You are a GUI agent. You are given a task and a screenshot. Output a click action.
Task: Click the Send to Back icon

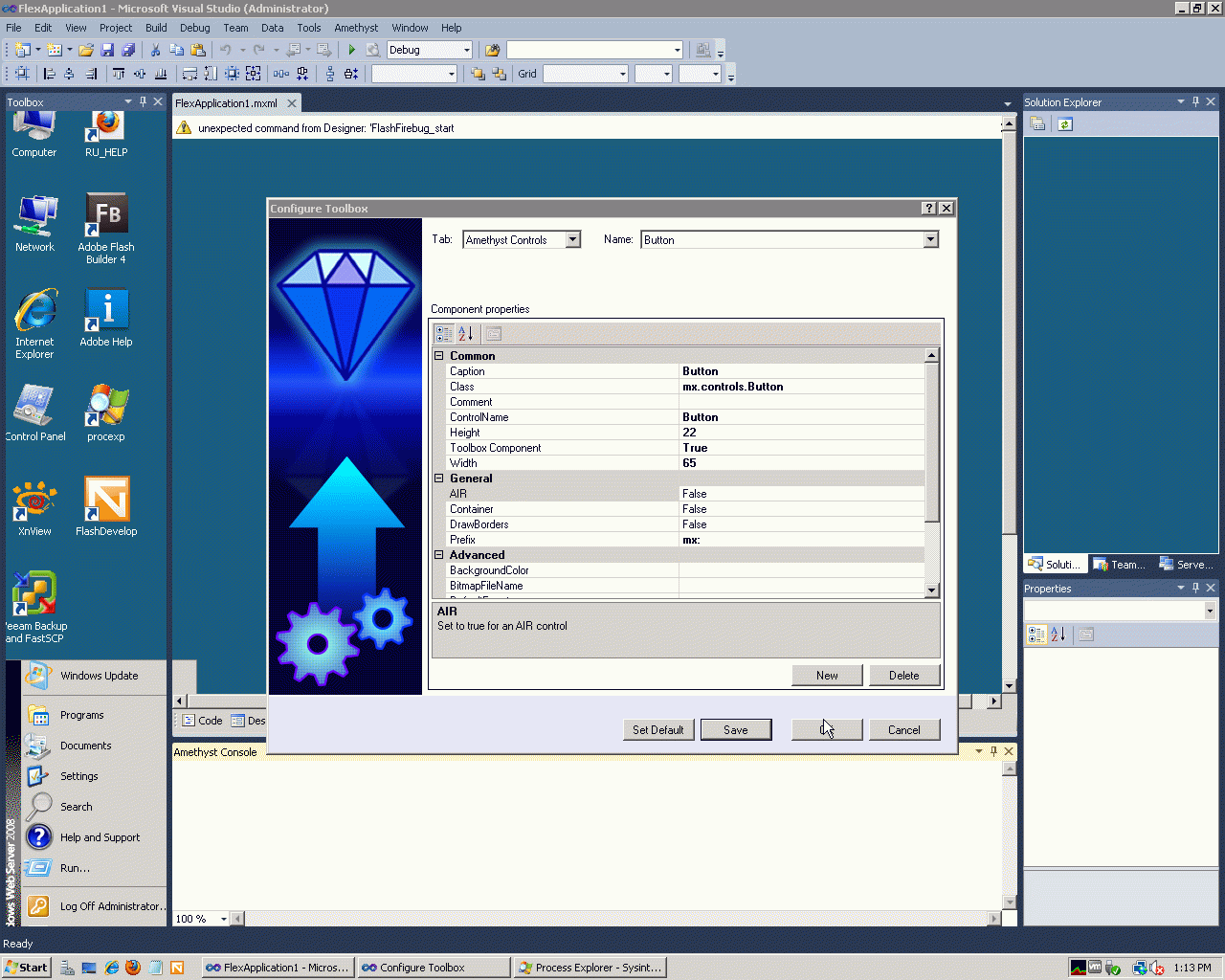[x=499, y=74]
